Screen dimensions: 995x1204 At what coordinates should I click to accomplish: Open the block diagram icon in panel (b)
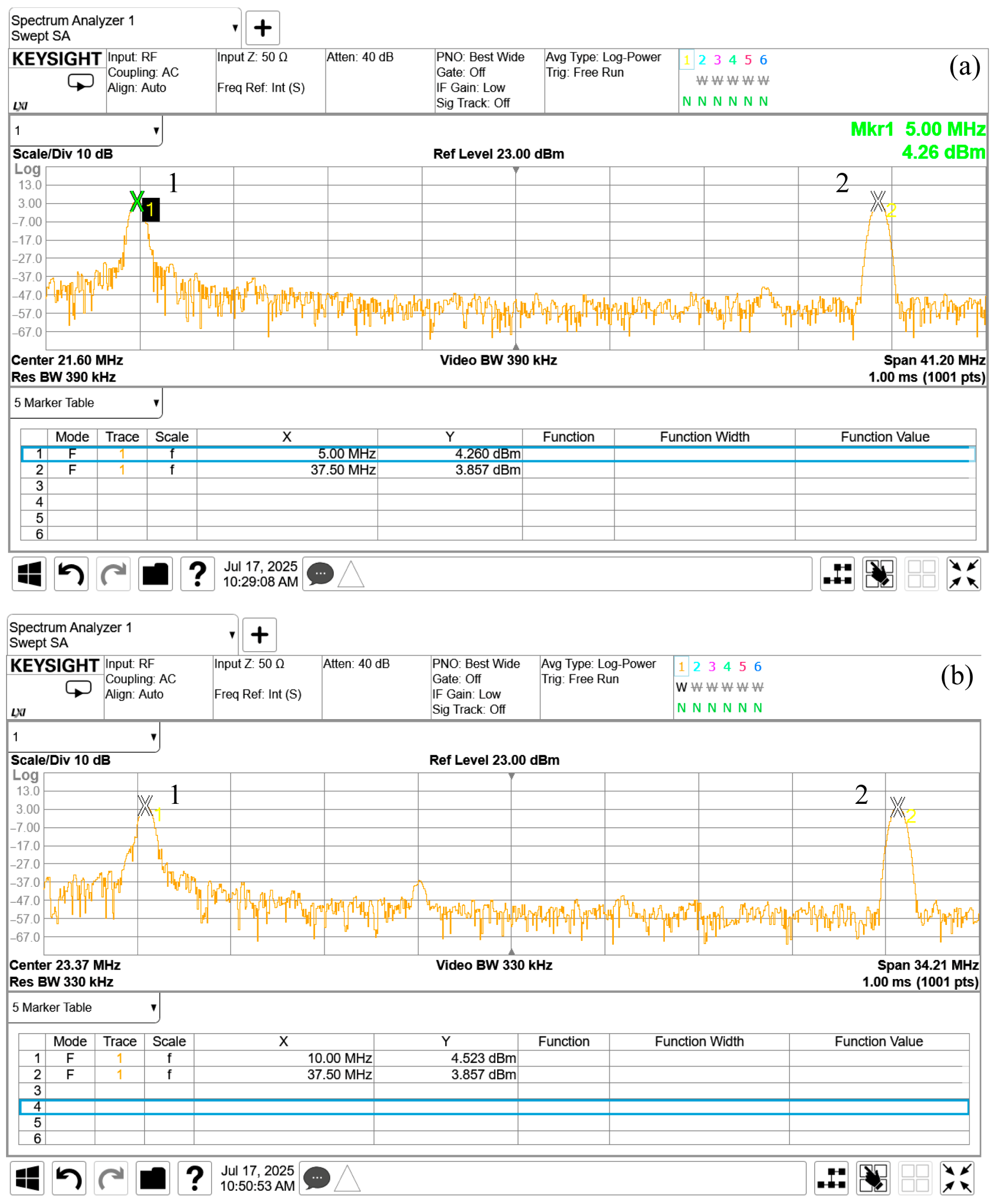pyautogui.click(x=832, y=1178)
